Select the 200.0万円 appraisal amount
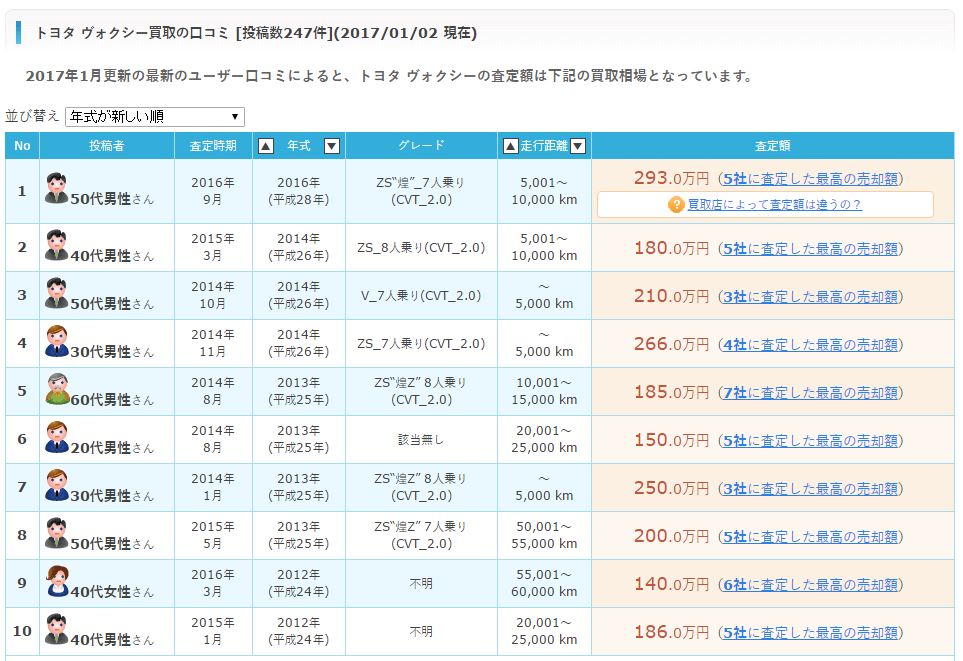 coord(671,536)
